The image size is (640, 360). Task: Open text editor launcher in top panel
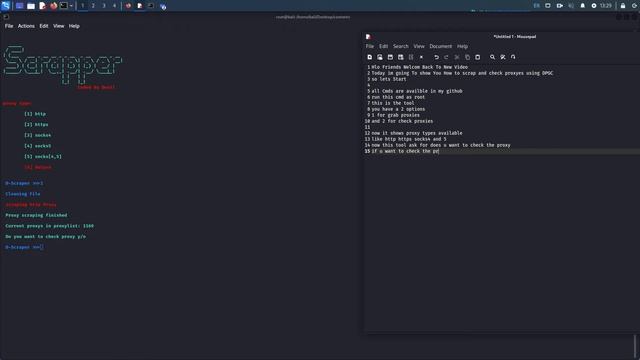click(42, 6)
